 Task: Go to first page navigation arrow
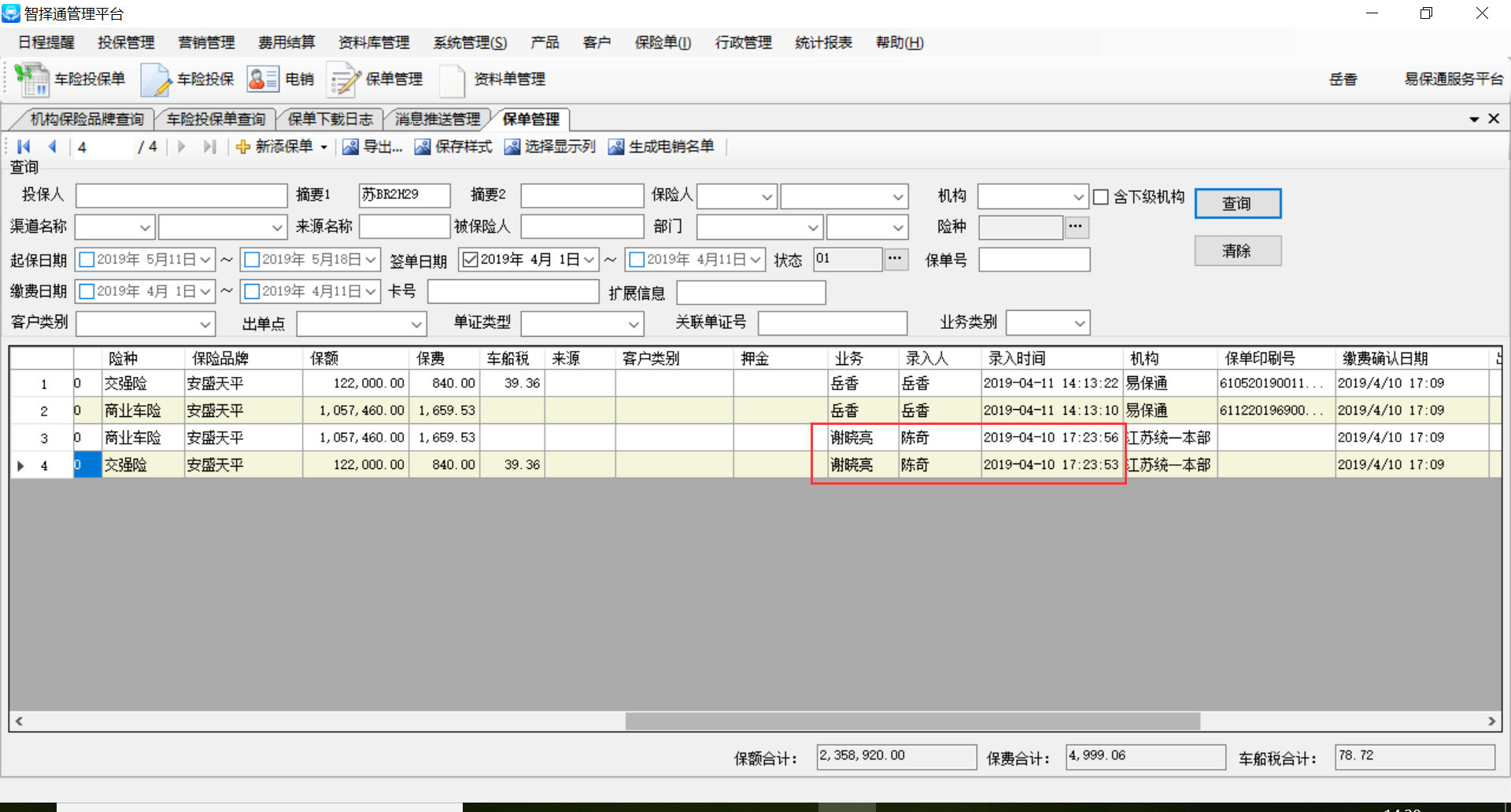click(x=24, y=146)
